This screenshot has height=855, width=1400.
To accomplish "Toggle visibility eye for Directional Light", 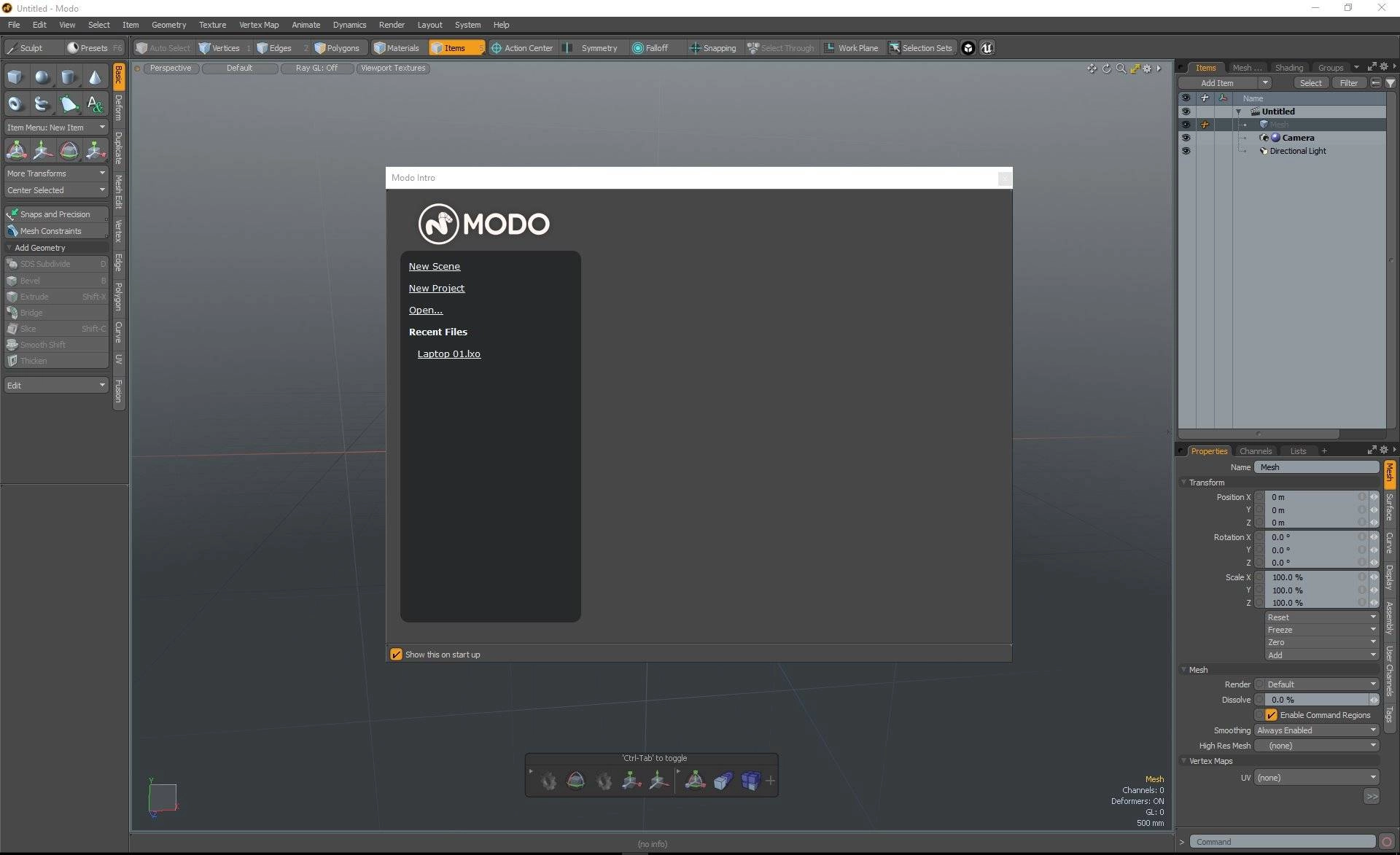I will (1186, 151).
